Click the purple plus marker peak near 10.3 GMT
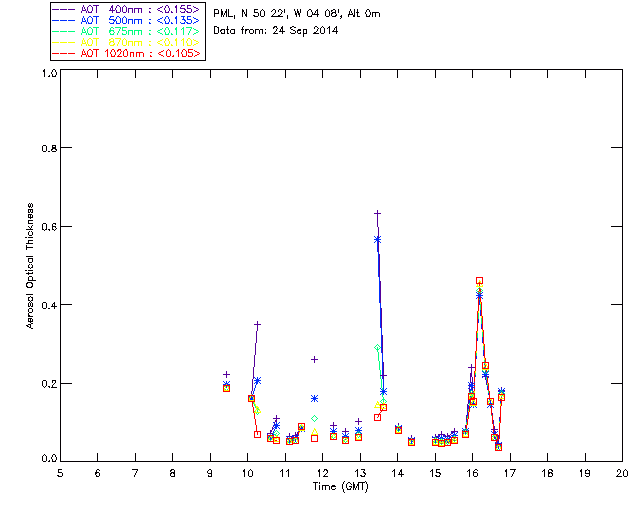This screenshot has height=512, width=640. pyautogui.click(x=258, y=325)
